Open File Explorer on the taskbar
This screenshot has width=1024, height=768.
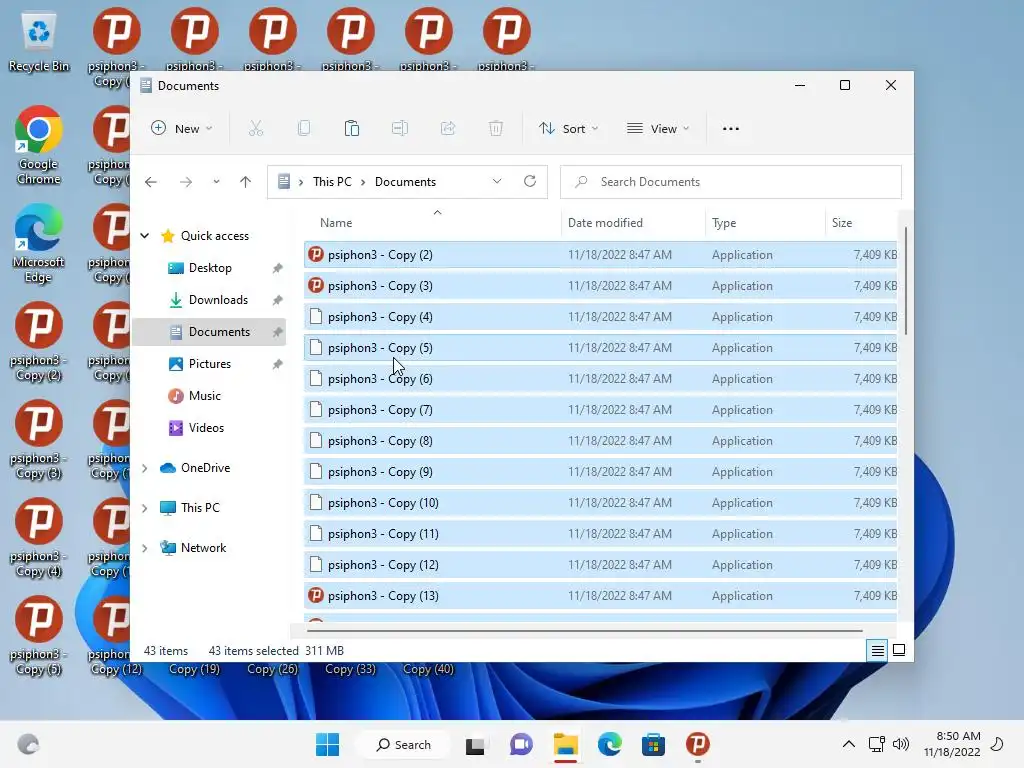[x=566, y=744]
